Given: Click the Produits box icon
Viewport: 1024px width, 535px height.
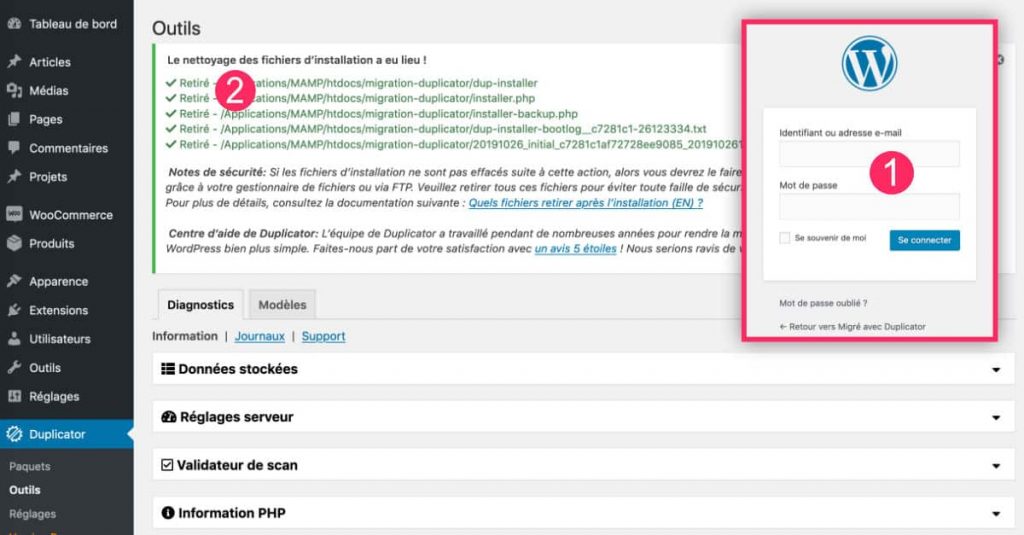Looking at the screenshot, I should (x=14, y=243).
